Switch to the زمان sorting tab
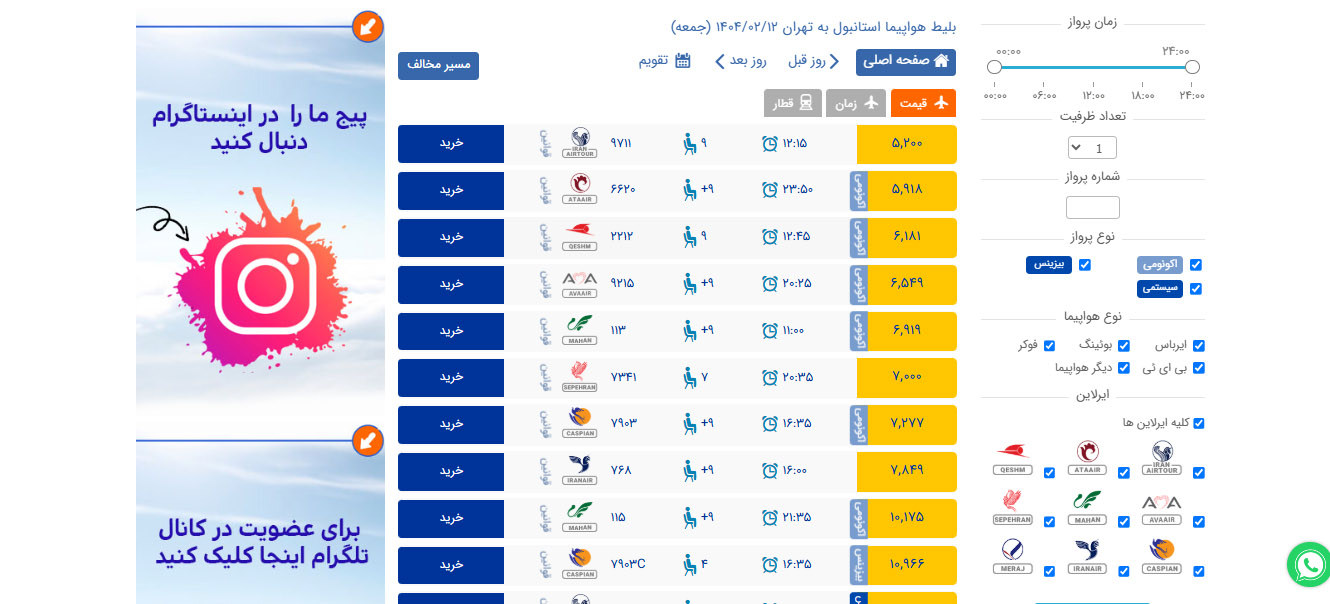The width and height of the screenshot is (1330, 604). [856, 102]
